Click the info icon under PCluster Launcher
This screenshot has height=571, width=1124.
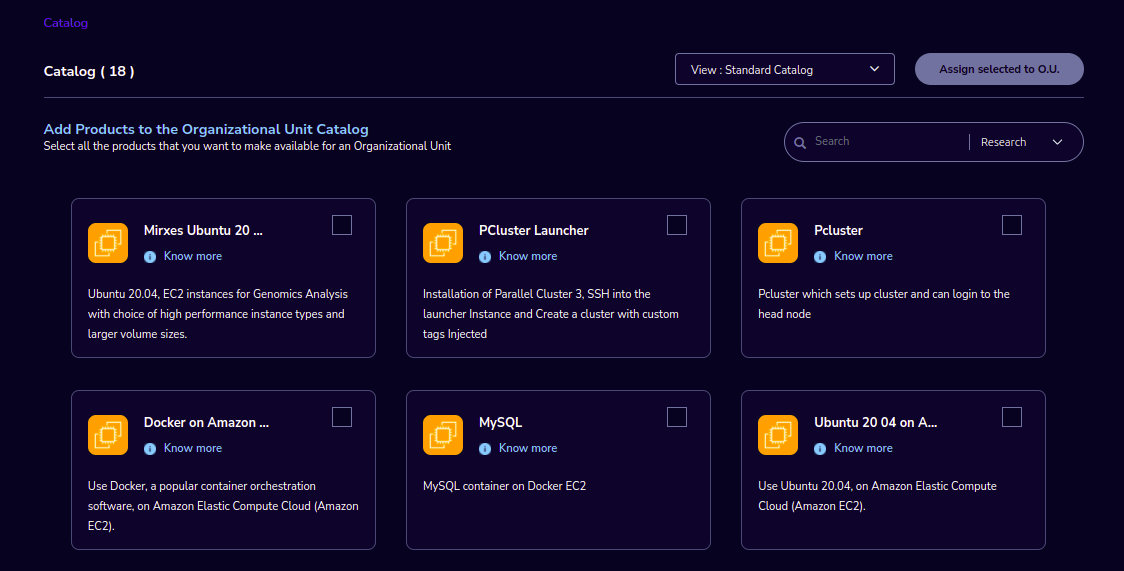485,256
